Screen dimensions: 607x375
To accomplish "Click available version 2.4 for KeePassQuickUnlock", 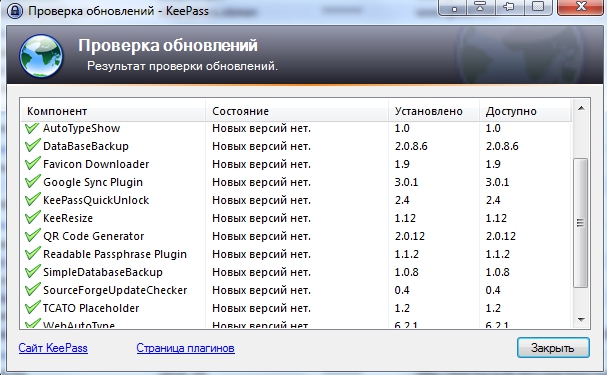I will [x=493, y=200].
